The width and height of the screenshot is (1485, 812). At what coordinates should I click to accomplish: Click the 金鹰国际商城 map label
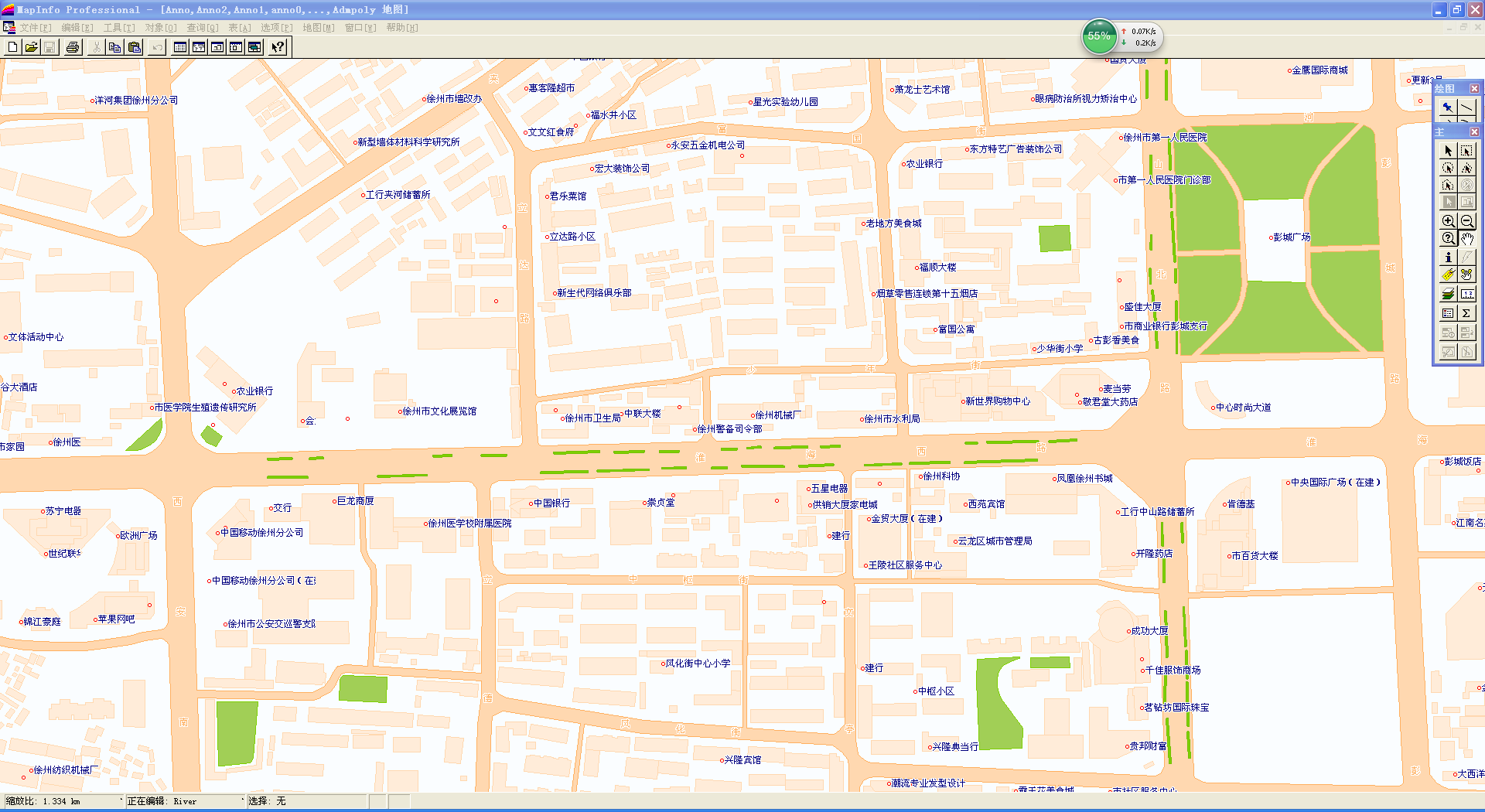[x=1319, y=70]
